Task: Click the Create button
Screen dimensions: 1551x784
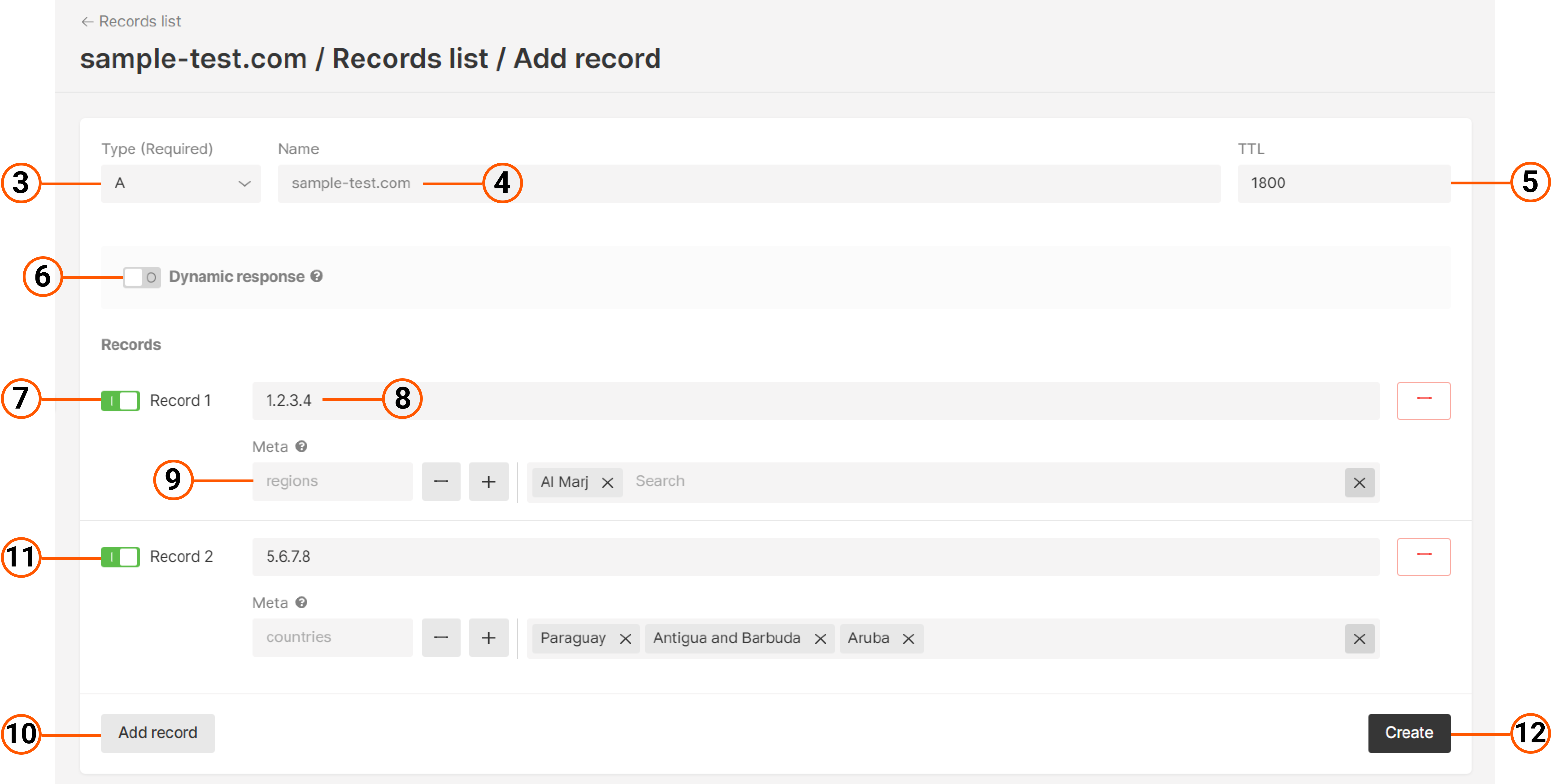Action: click(x=1409, y=733)
